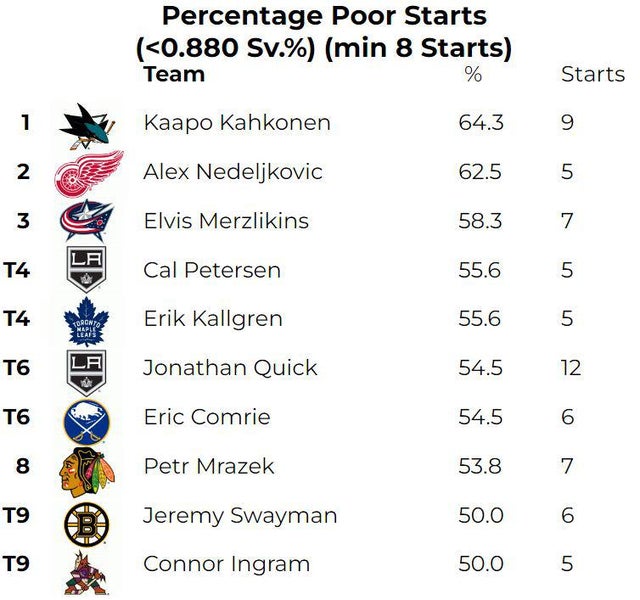Click Elvis Merzlikins player name
Screen dimensions: 640x600
(226, 221)
